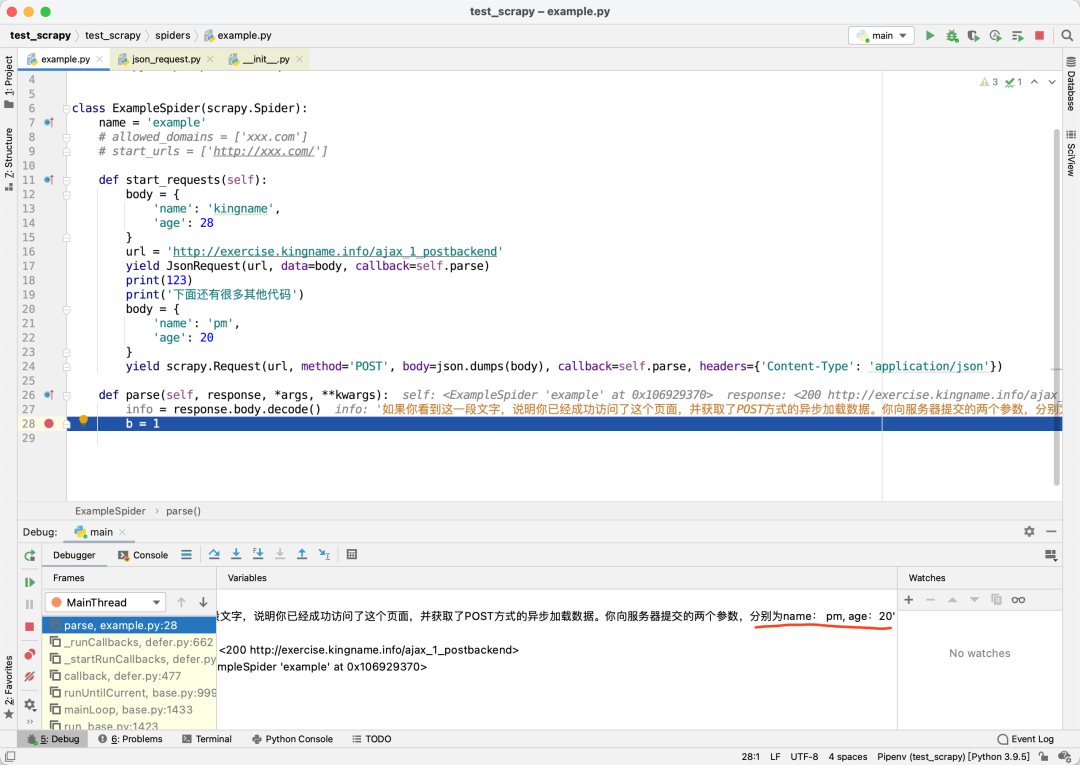Open the Event Log
This screenshot has width=1080, height=765.
point(1026,739)
